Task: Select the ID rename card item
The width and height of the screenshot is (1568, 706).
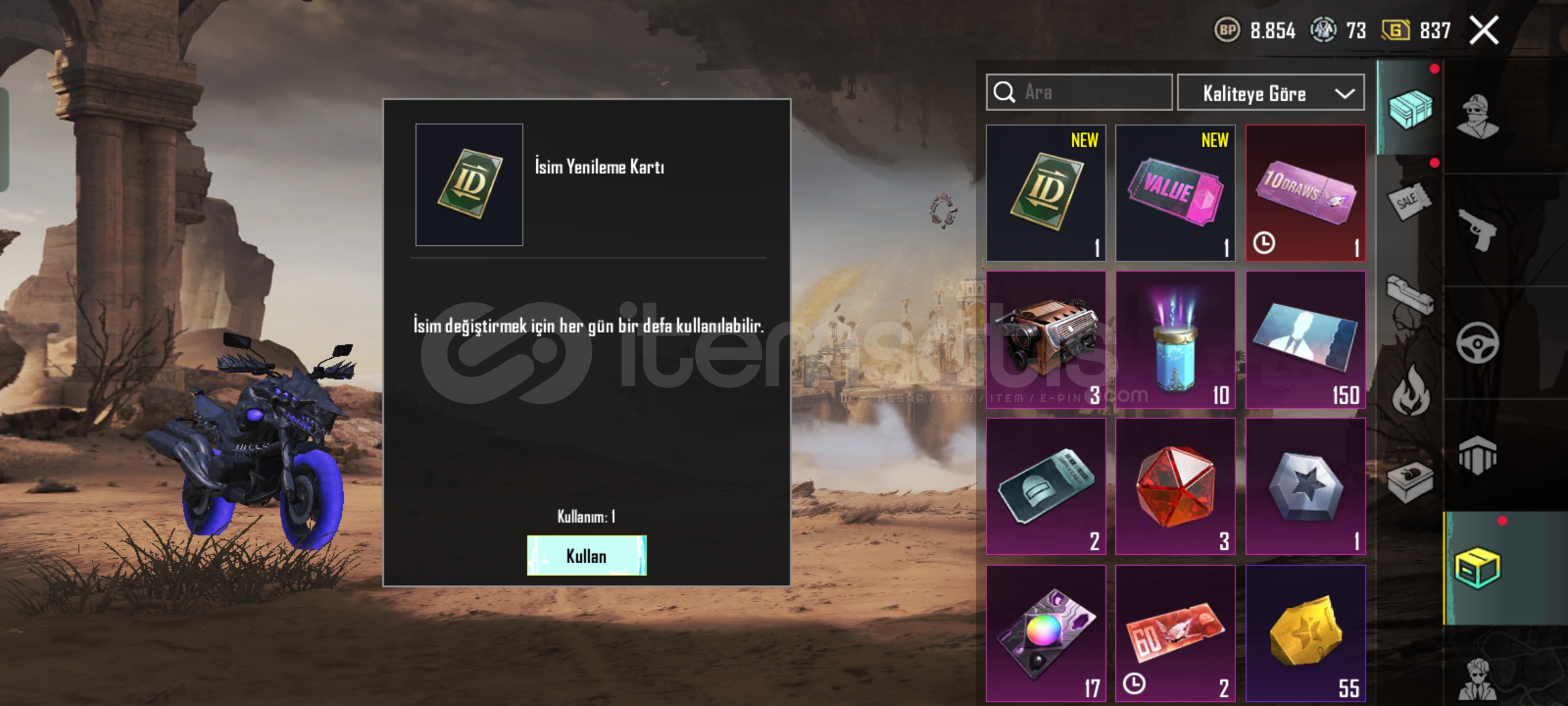Action: 1045,193
